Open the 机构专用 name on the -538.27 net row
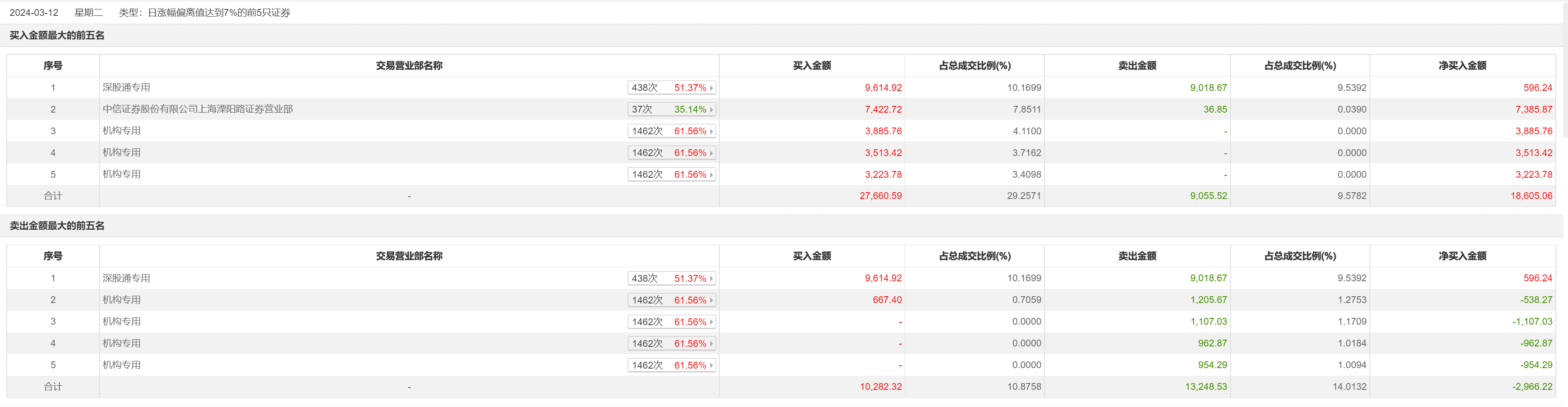 point(122,300)
